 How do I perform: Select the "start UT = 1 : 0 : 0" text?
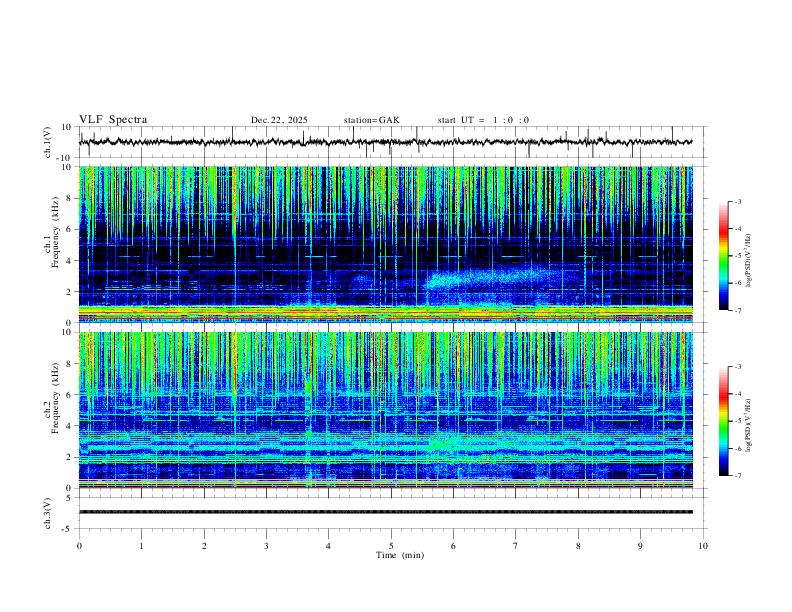coord(483,120)
